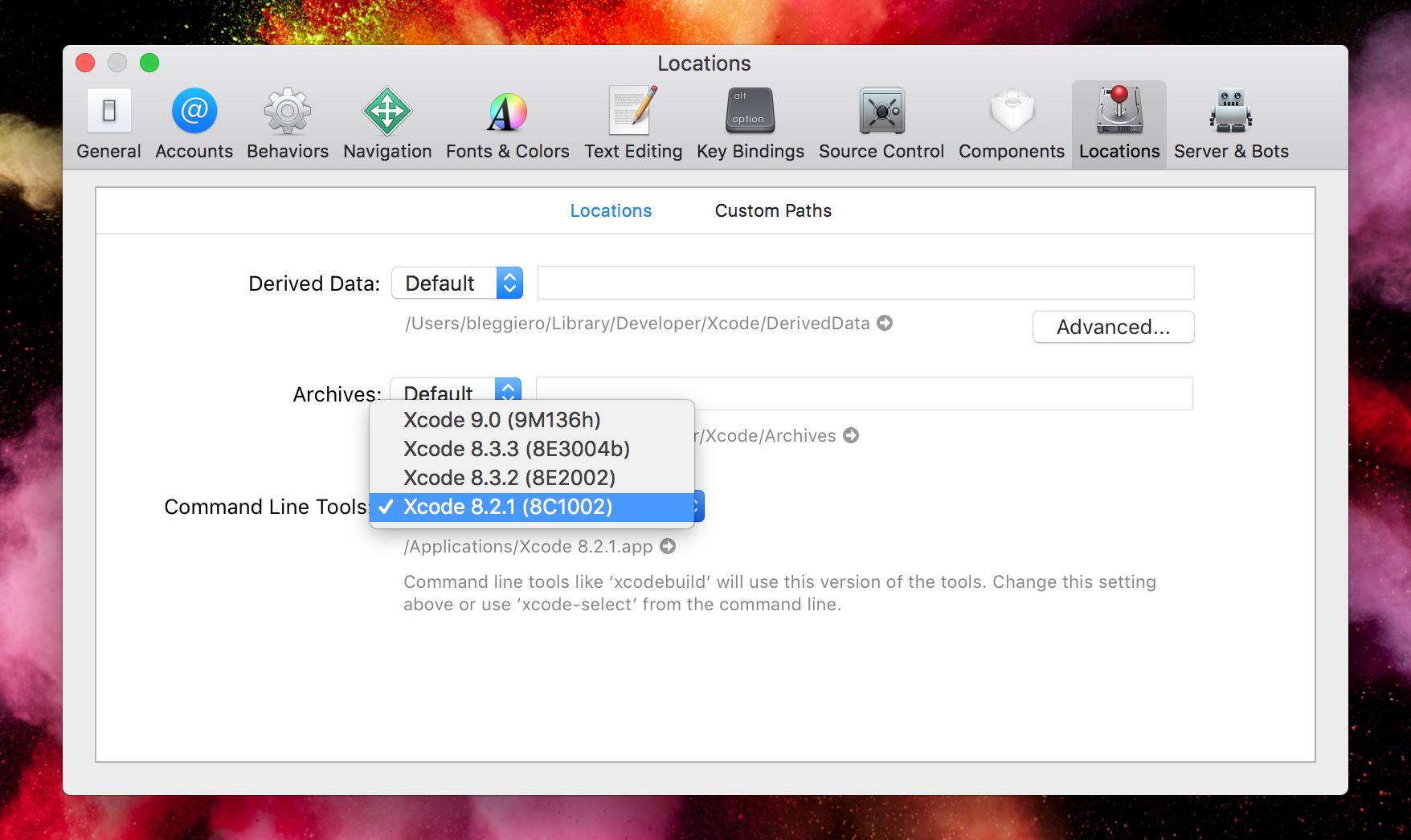The width and height of the screenshot is (1411, 840).
Task: Open the Accounts preferences pane
Action: (x=193, y=122)
